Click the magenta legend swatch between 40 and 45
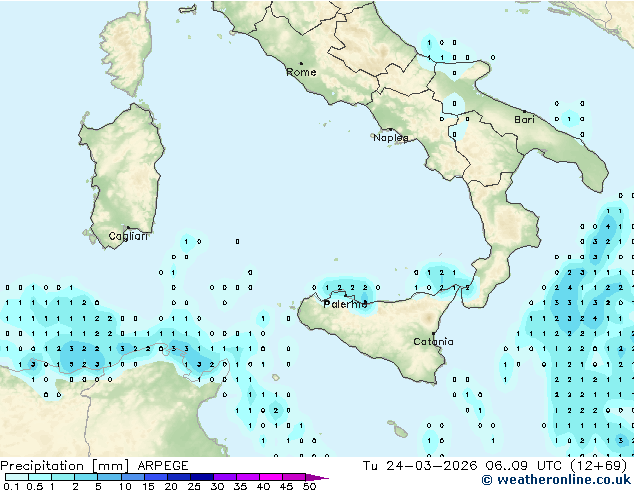 (x=271, y=477)
